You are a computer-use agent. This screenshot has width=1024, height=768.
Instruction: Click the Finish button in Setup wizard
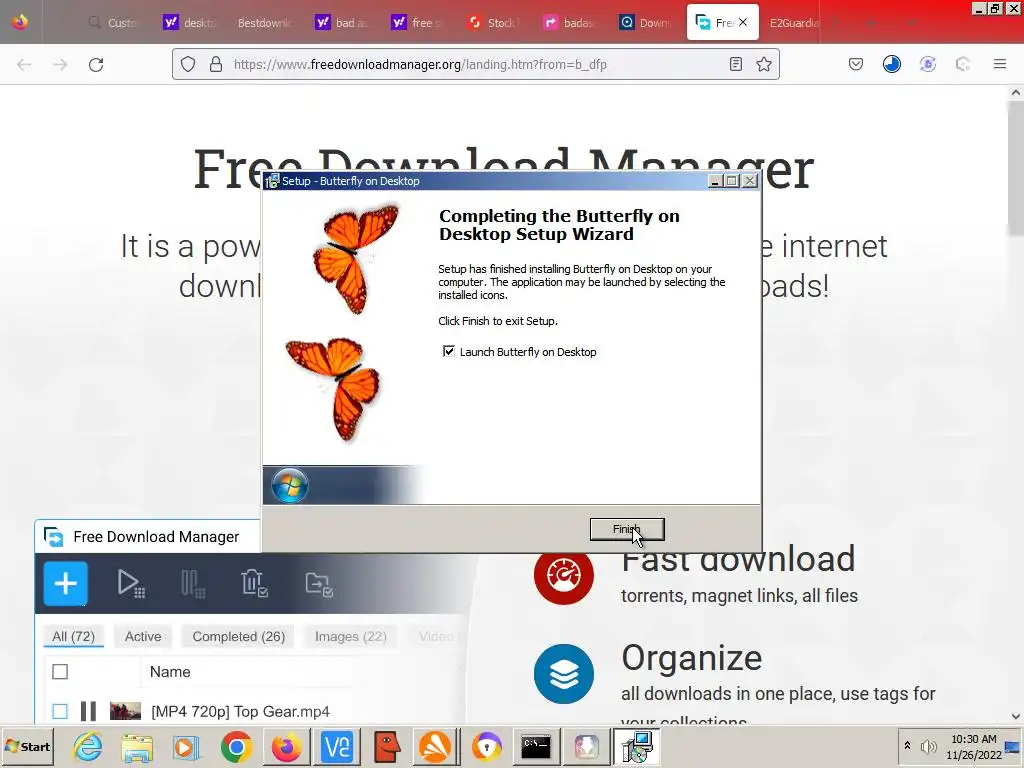pyautogui.click(x=627, y=530)
